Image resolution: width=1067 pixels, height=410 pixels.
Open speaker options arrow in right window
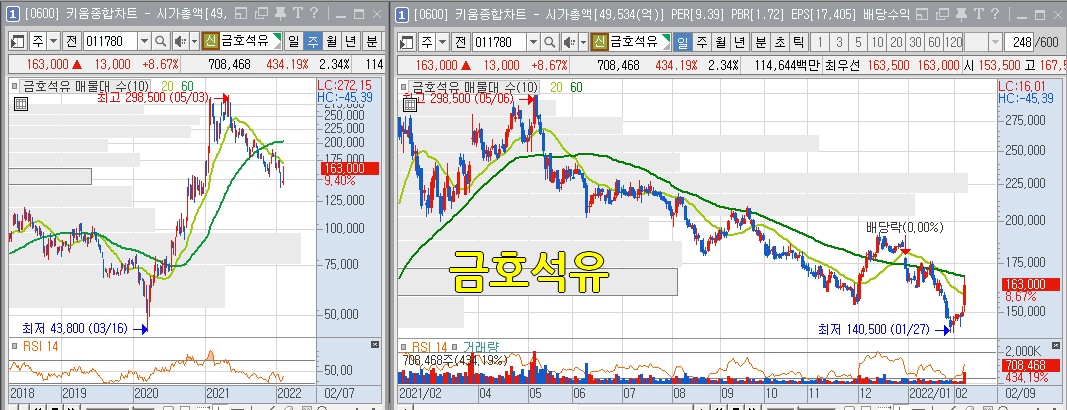point(582,42)
